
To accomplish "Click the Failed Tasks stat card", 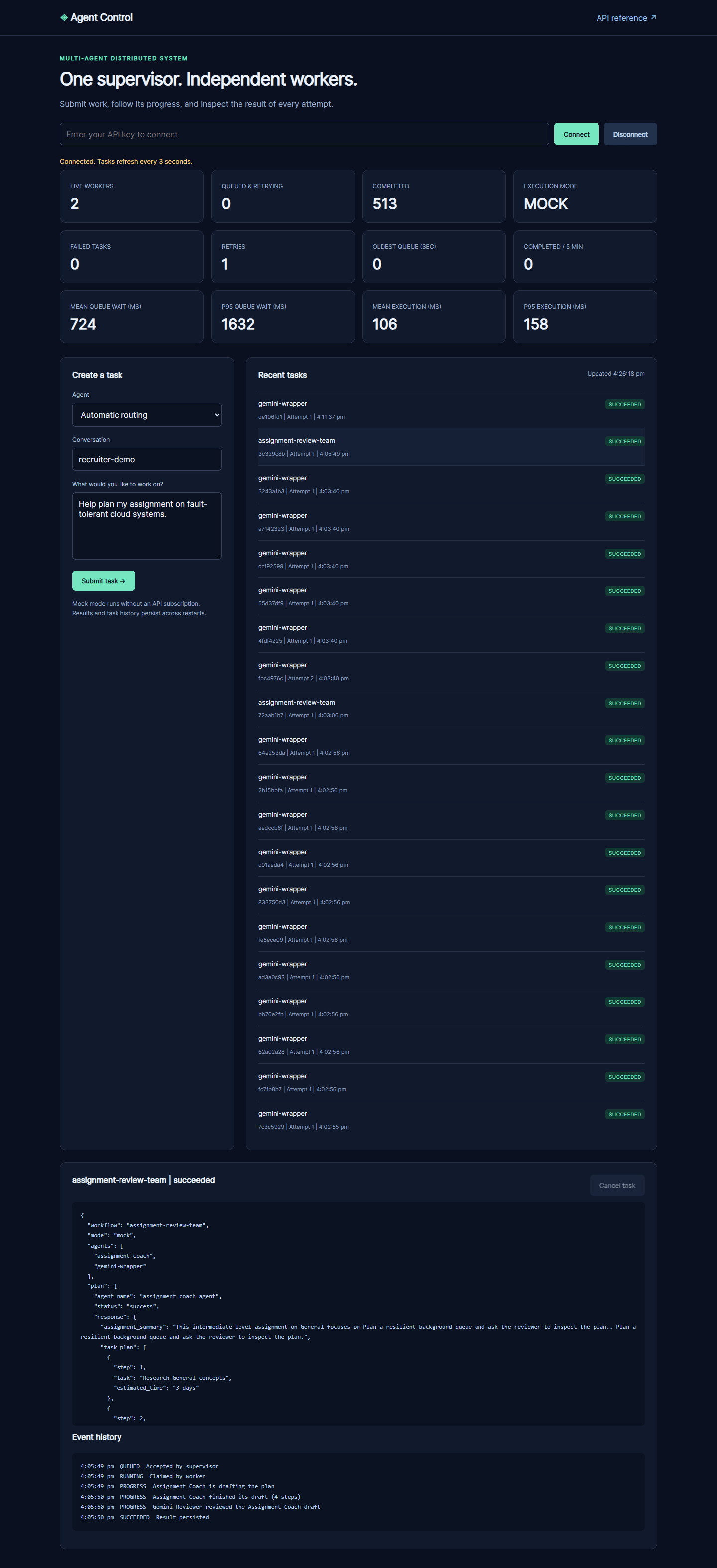I will click(x=131, y=256).
